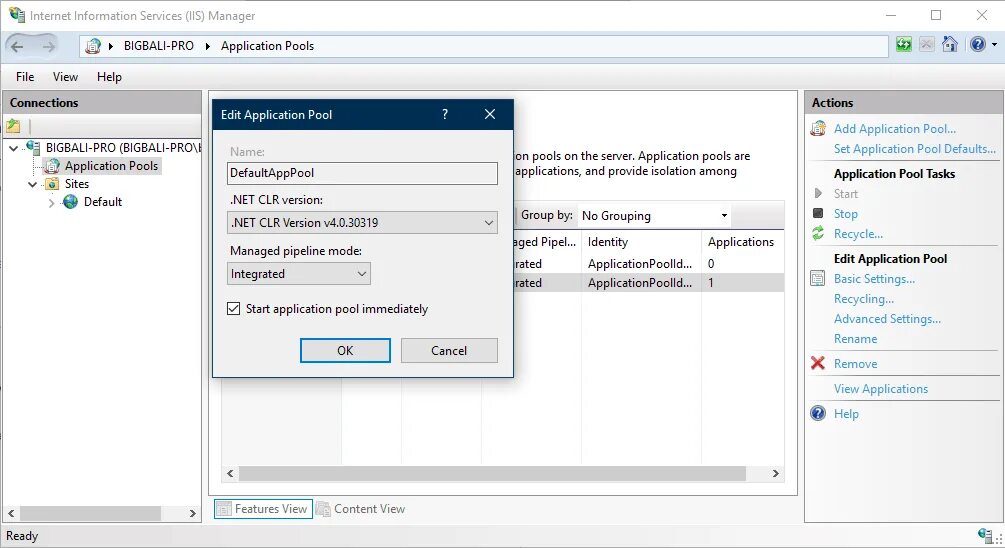Image resolution: width=1005 pixels, height=548 pixels.
Task: Click the Default site globe icon
Action: point(70,202)
